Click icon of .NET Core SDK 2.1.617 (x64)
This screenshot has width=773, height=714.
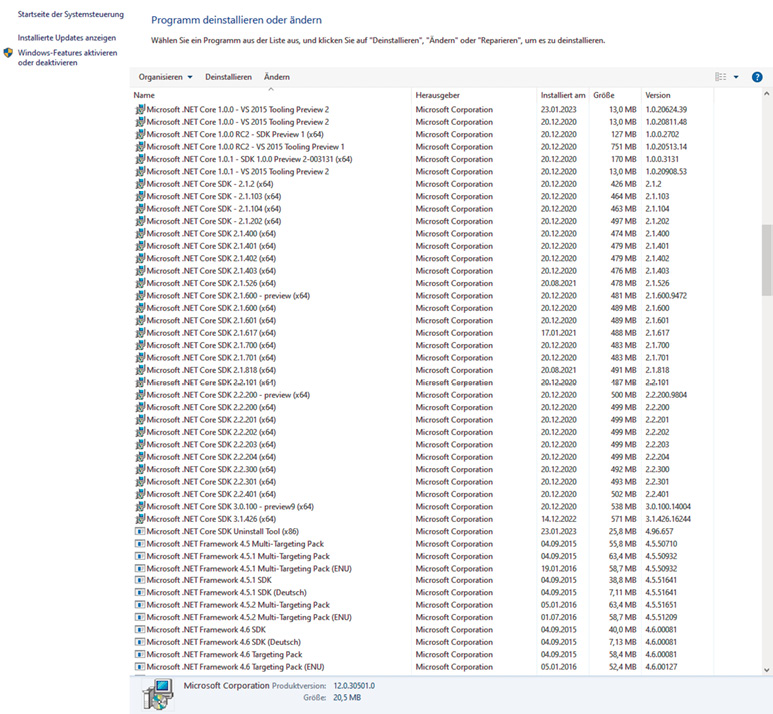click(x=140, y=332)
